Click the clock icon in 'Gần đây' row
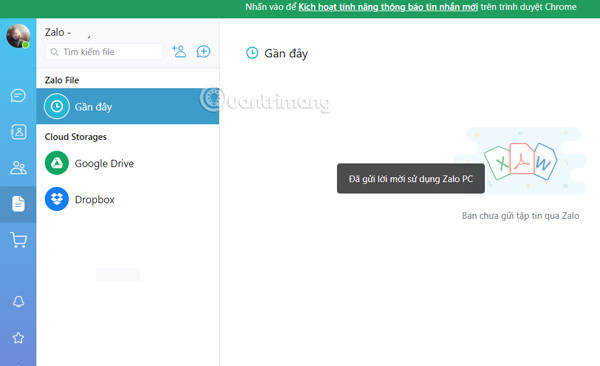 [x=57, y=106]
